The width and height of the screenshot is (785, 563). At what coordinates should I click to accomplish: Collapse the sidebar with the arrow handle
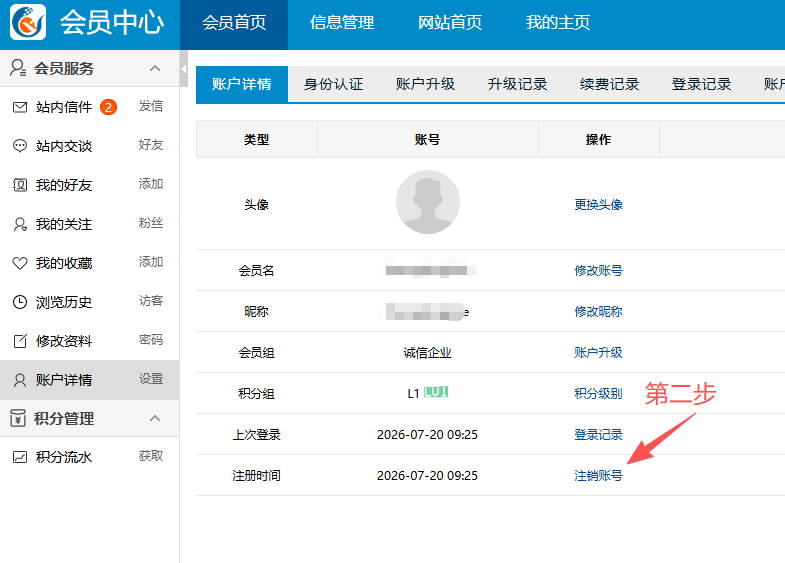click(x=184, y=69)
